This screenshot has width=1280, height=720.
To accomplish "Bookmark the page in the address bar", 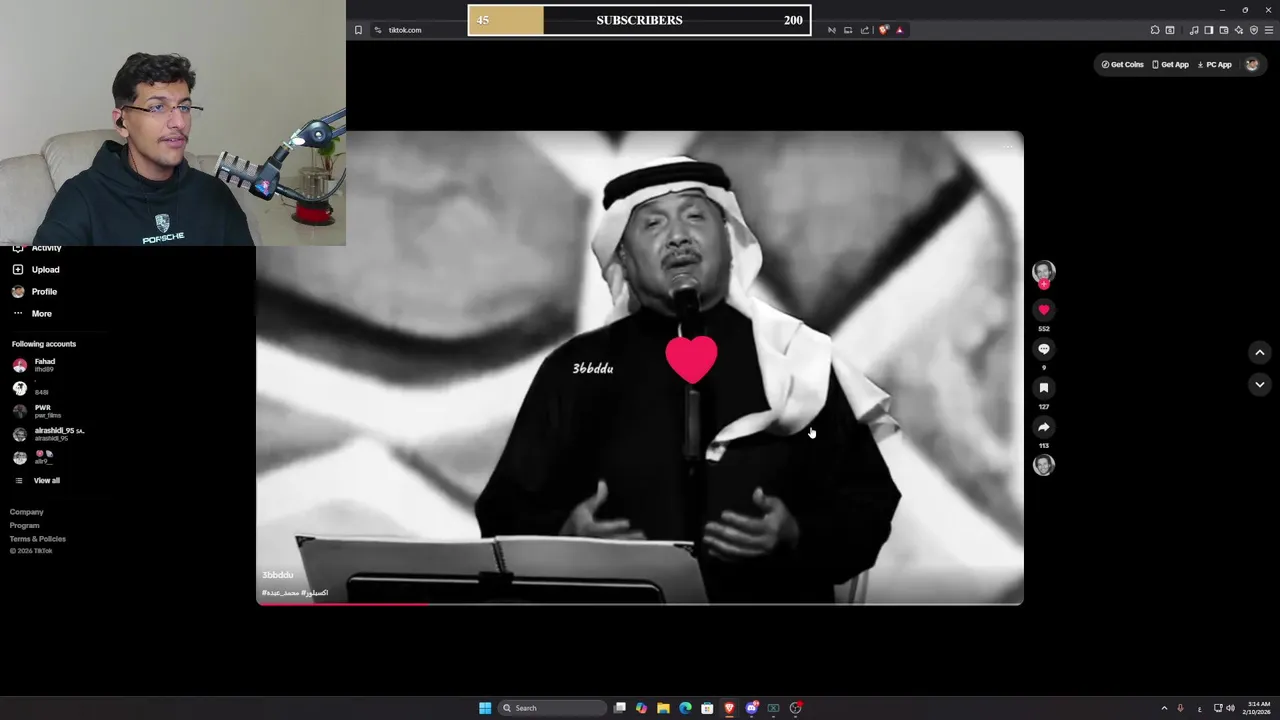I will [x=358, y=30].
